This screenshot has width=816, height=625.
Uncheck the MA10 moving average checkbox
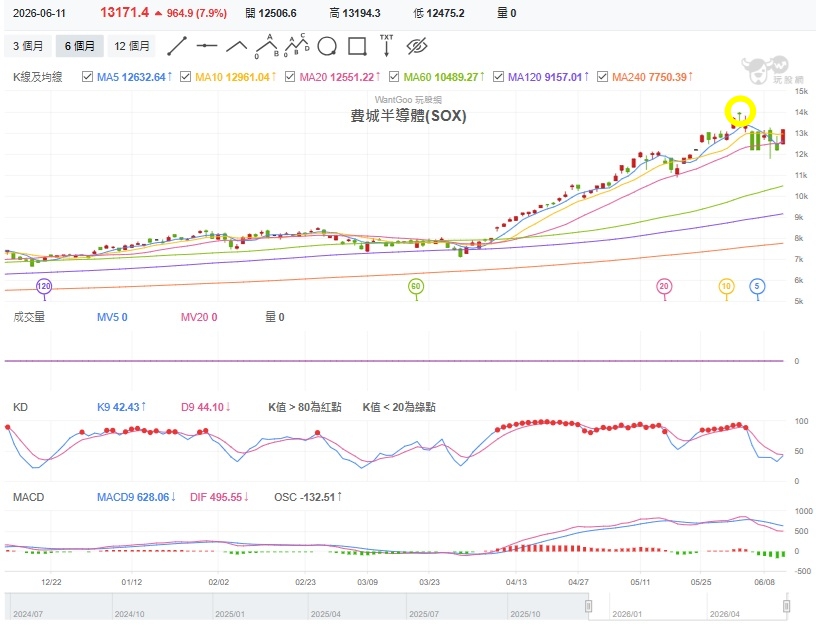tap(185, 77)
